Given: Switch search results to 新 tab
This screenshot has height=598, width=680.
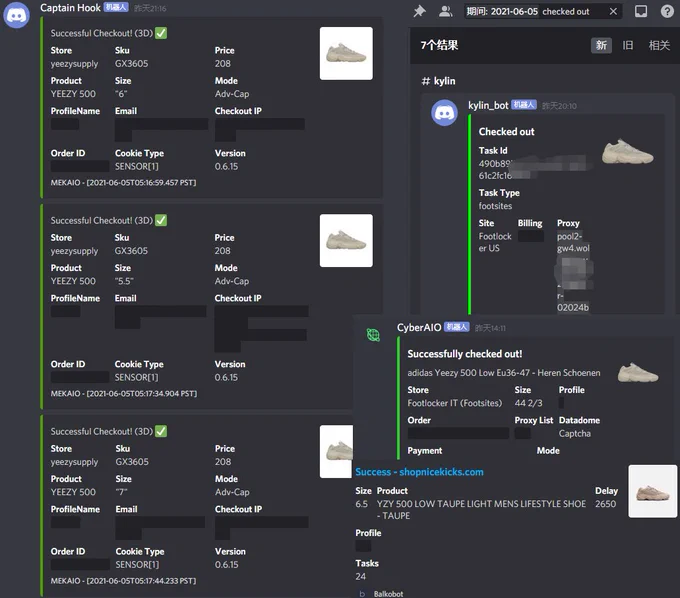Looking at the screenshot, I should (601, 45).
